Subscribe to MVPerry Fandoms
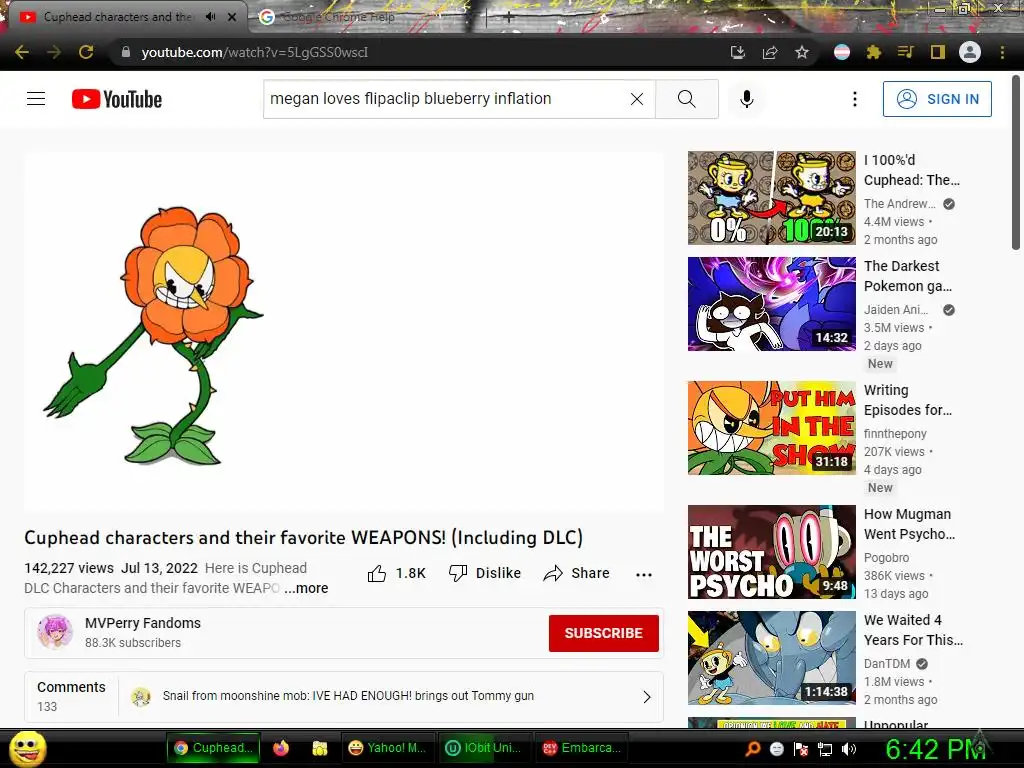The width and height of the screenshot is (1024, 768). tap(603, 633)
